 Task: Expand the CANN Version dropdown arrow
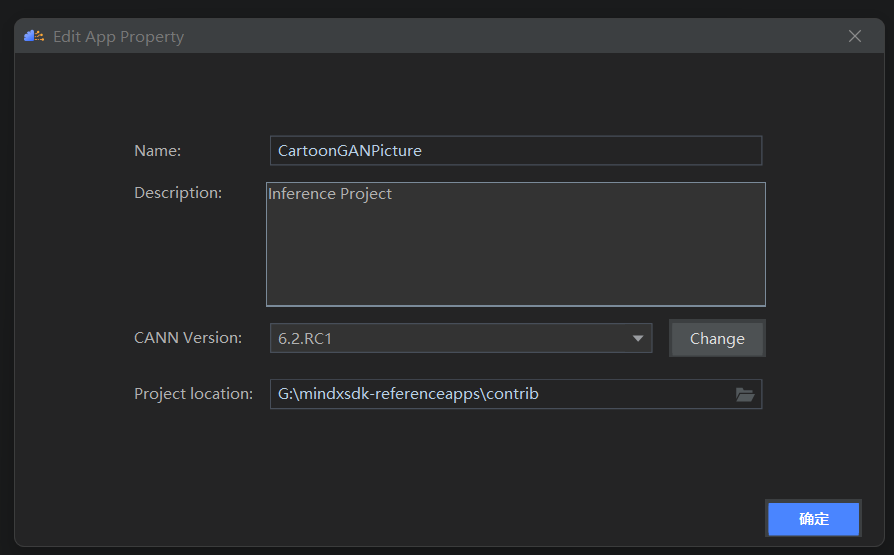(x=638, y=338)
